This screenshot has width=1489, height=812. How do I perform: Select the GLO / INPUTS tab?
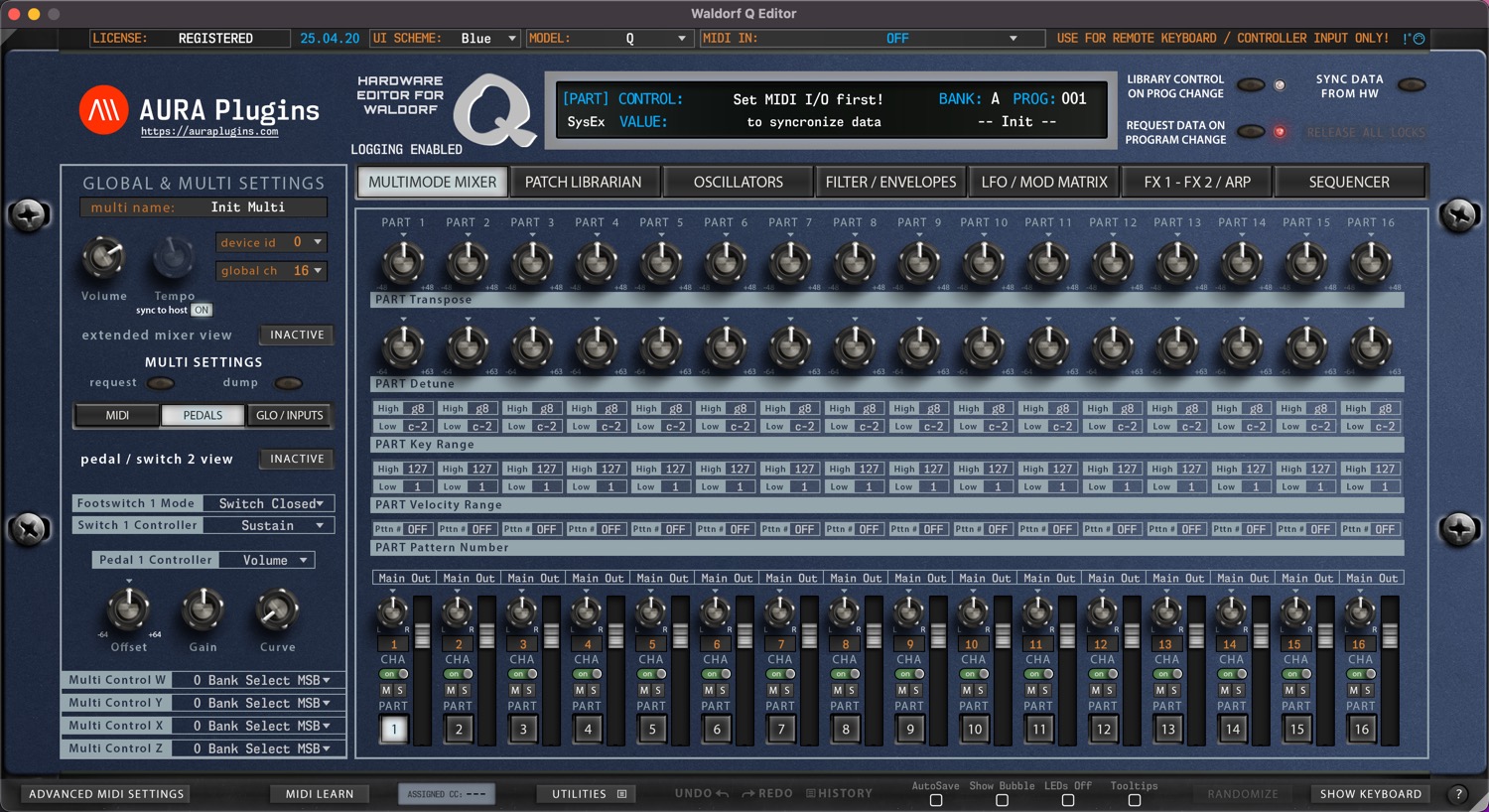coord(290,415)
